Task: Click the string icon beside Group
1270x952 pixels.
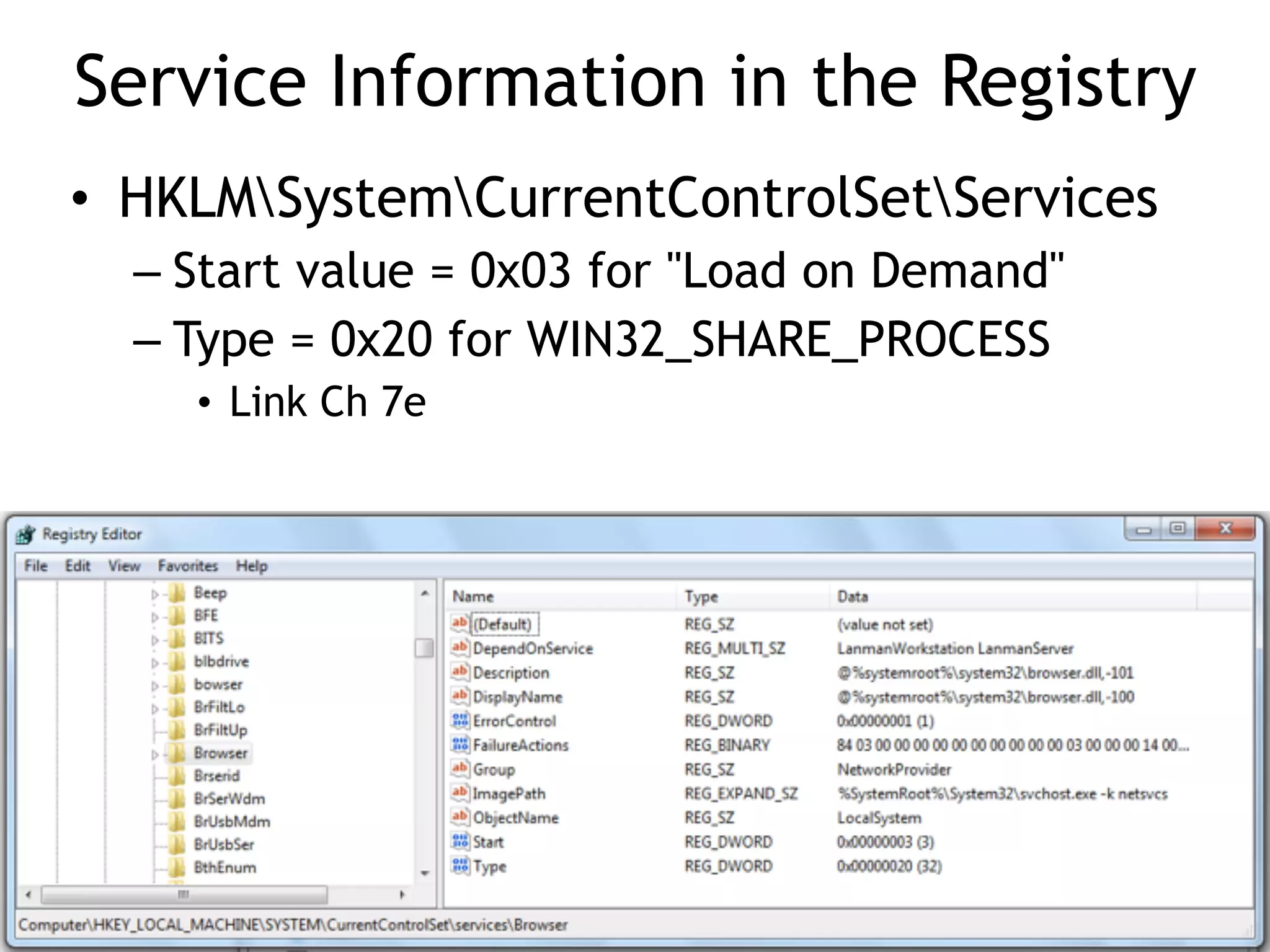Action: pos(460,769)
